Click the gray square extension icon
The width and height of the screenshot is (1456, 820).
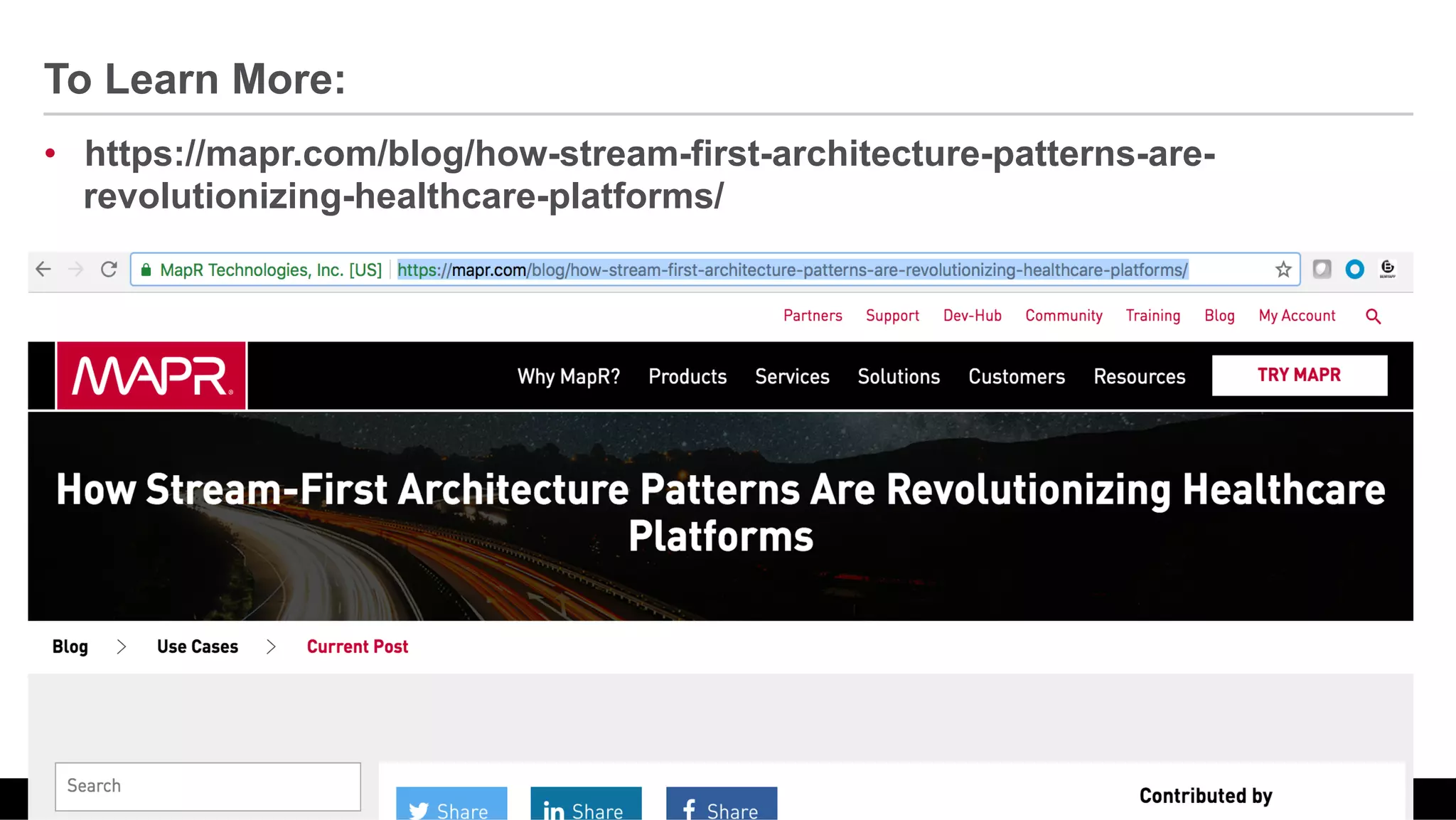1322,270
